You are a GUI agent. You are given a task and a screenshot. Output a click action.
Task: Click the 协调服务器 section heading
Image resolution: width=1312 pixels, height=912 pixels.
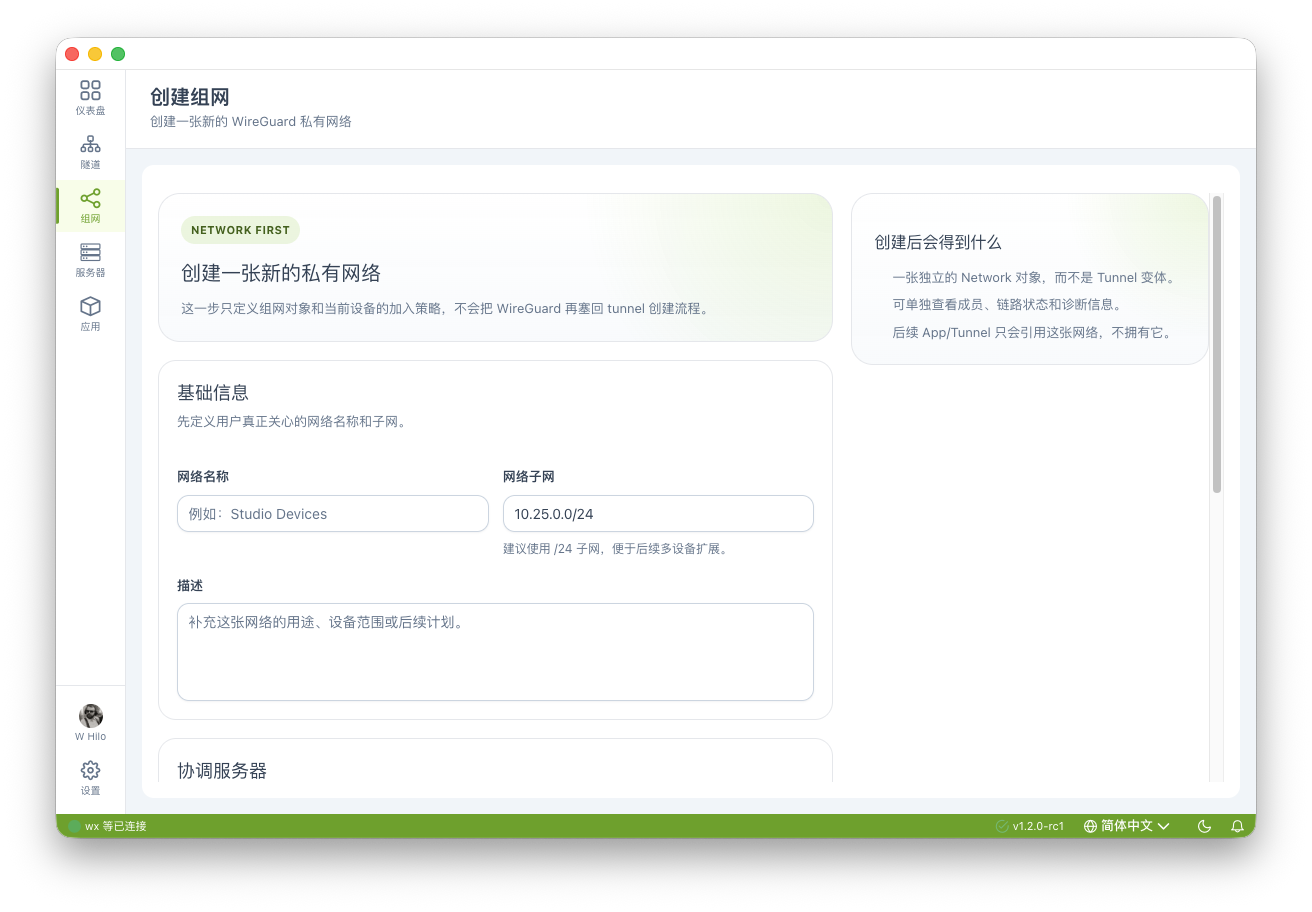pyautogui.click(x=222, y=771)
